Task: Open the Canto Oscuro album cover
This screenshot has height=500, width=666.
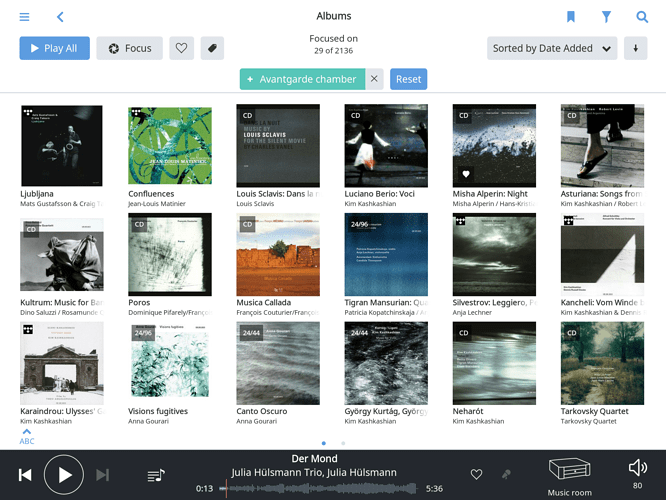Action: (278, 363)
